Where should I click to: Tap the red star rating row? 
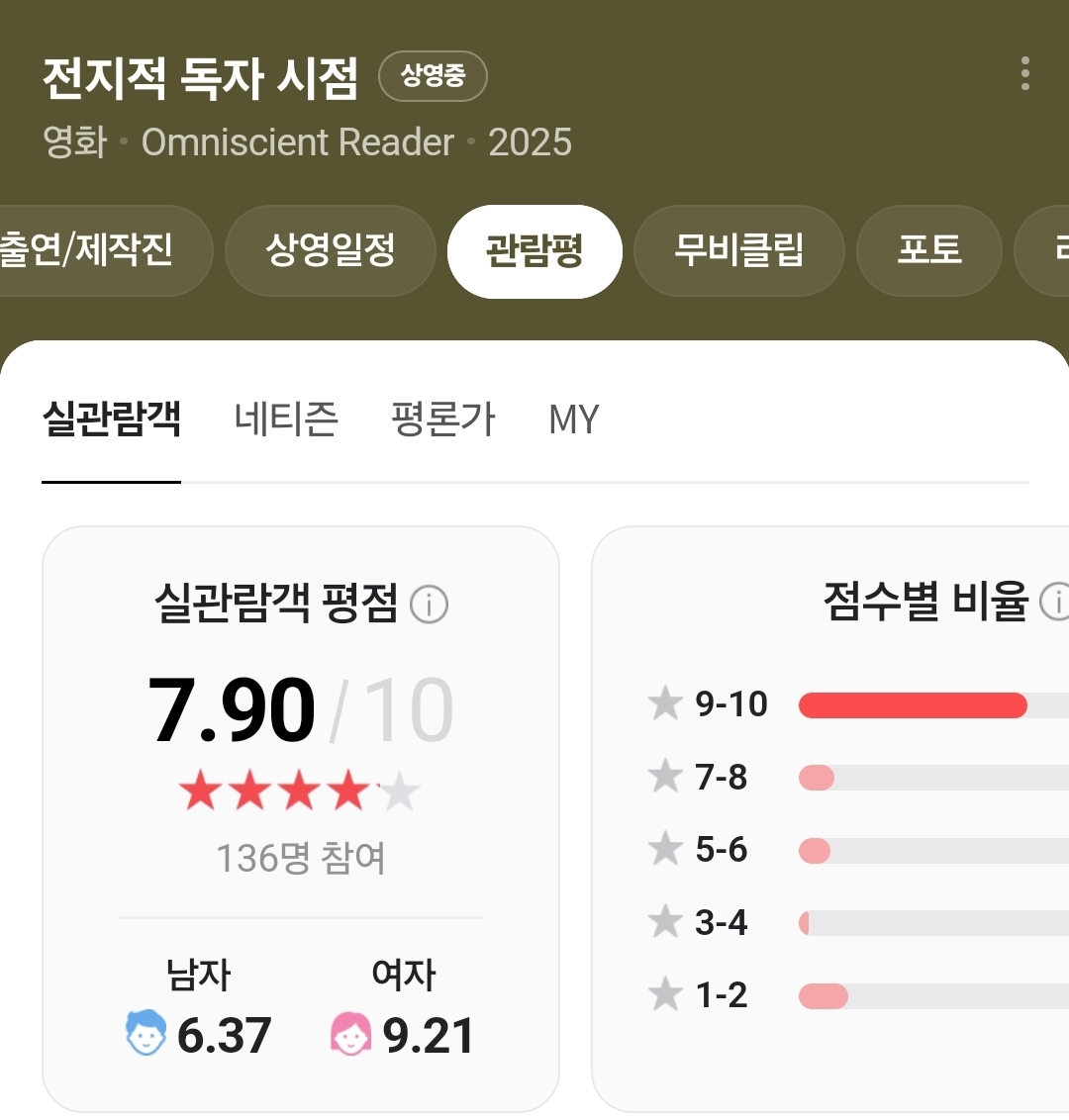[x=300, y=793]
